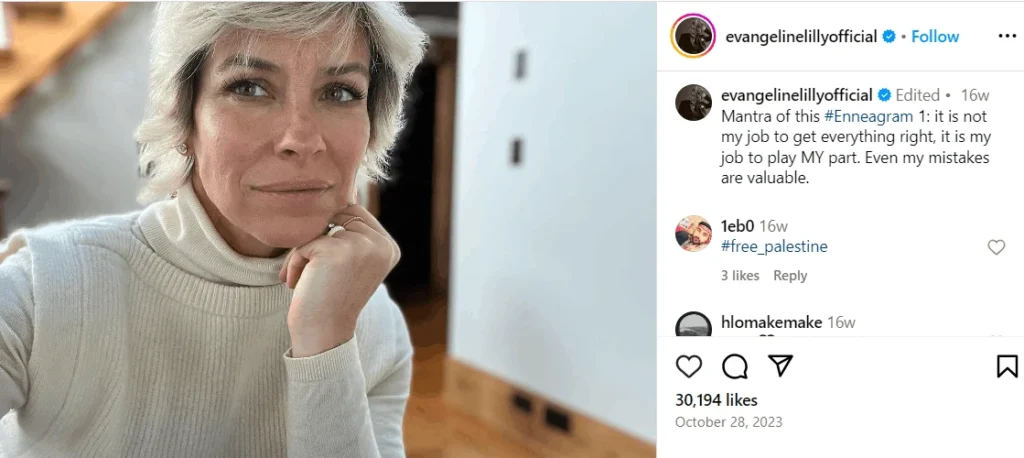View the list of 30,194 likes

point(716,399)
